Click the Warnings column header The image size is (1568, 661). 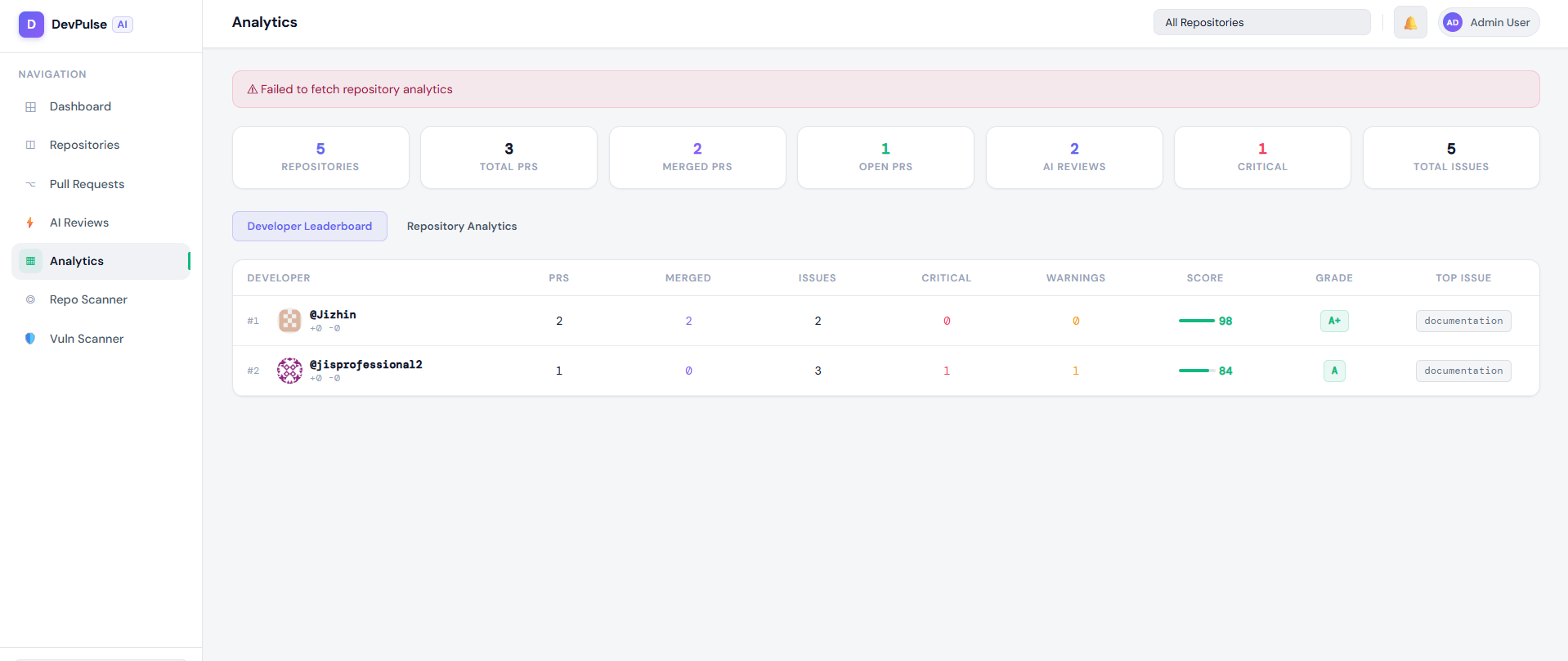(1076, 278)
